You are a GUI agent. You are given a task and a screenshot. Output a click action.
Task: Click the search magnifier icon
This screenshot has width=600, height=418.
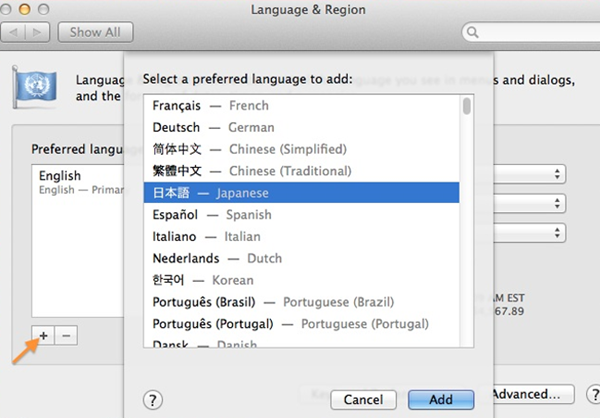coord(470,34)
